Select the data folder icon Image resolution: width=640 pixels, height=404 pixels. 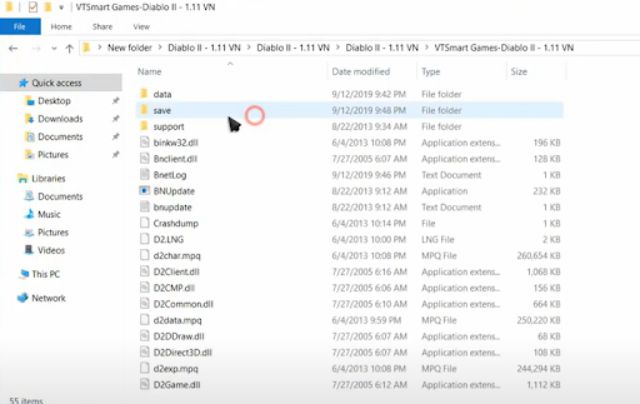tap(144, 94)
